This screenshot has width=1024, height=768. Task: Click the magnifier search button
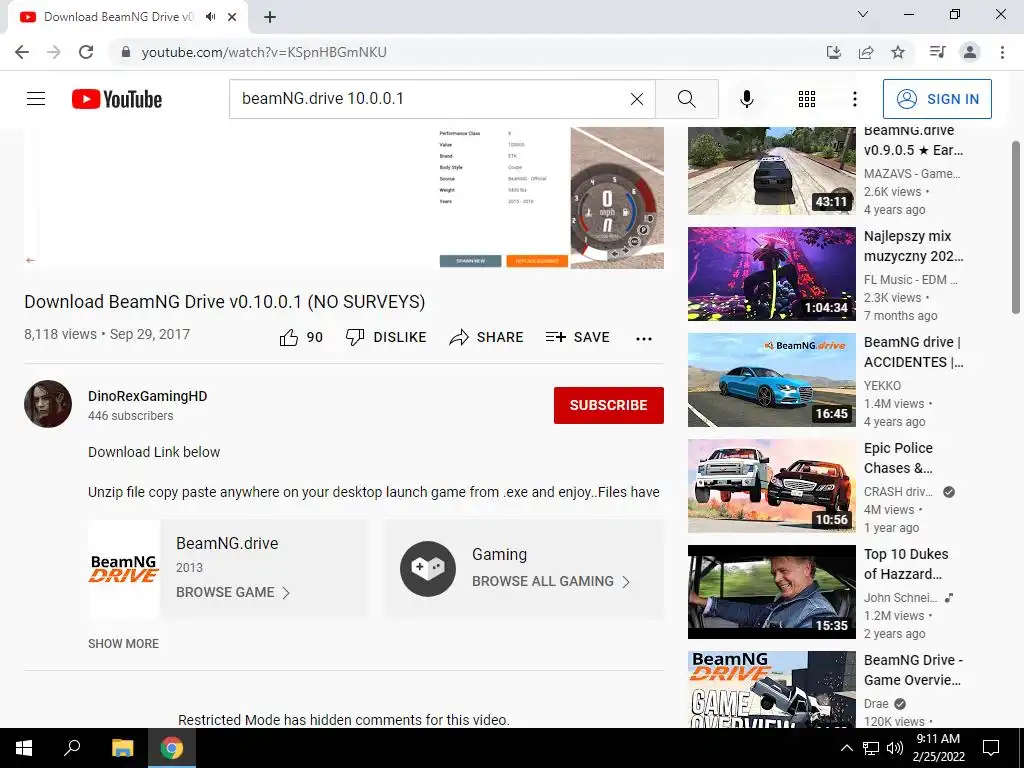tap(686, 99)
